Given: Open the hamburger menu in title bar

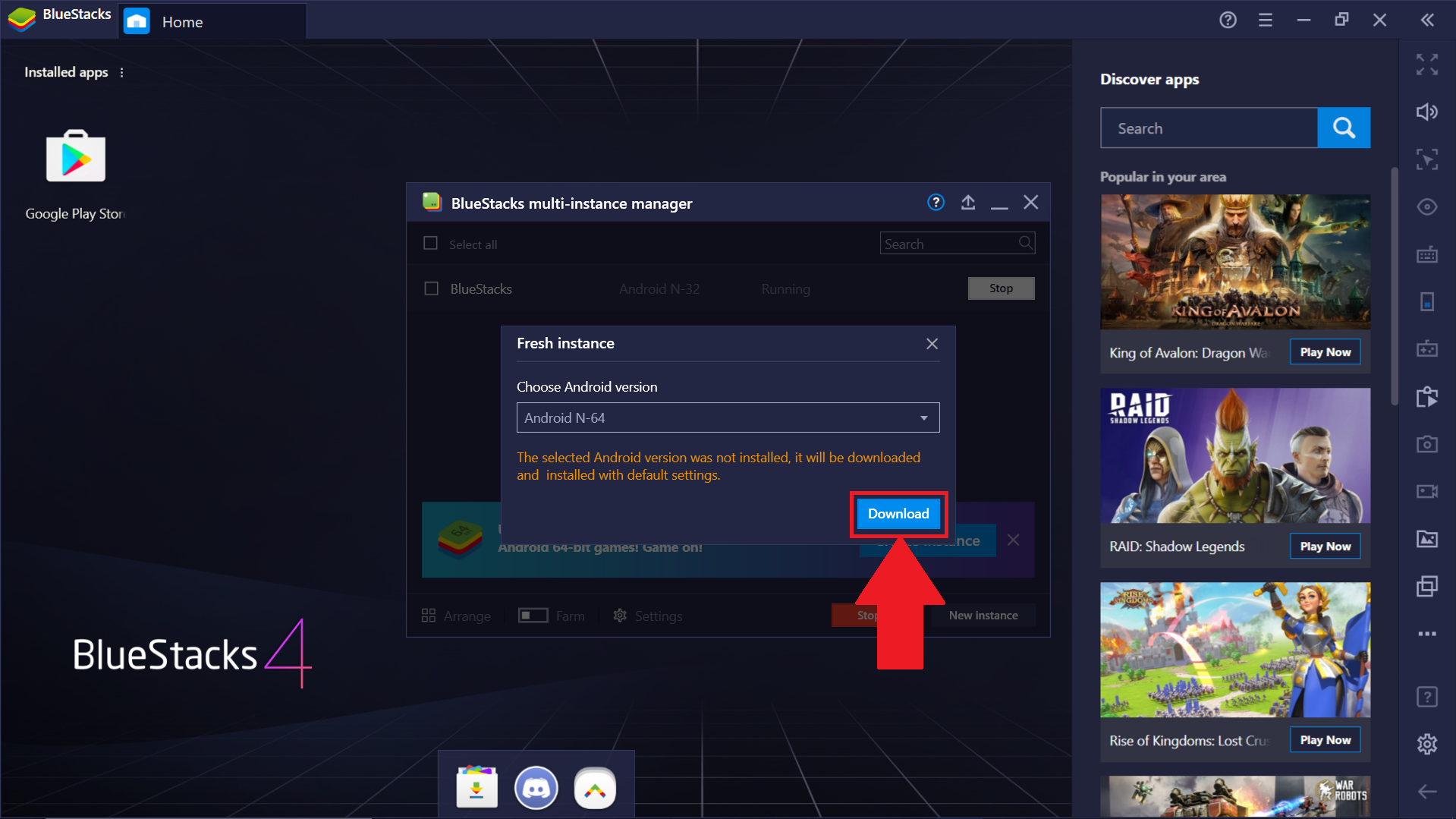Looking at the screenshot, I should (1266, 20).
